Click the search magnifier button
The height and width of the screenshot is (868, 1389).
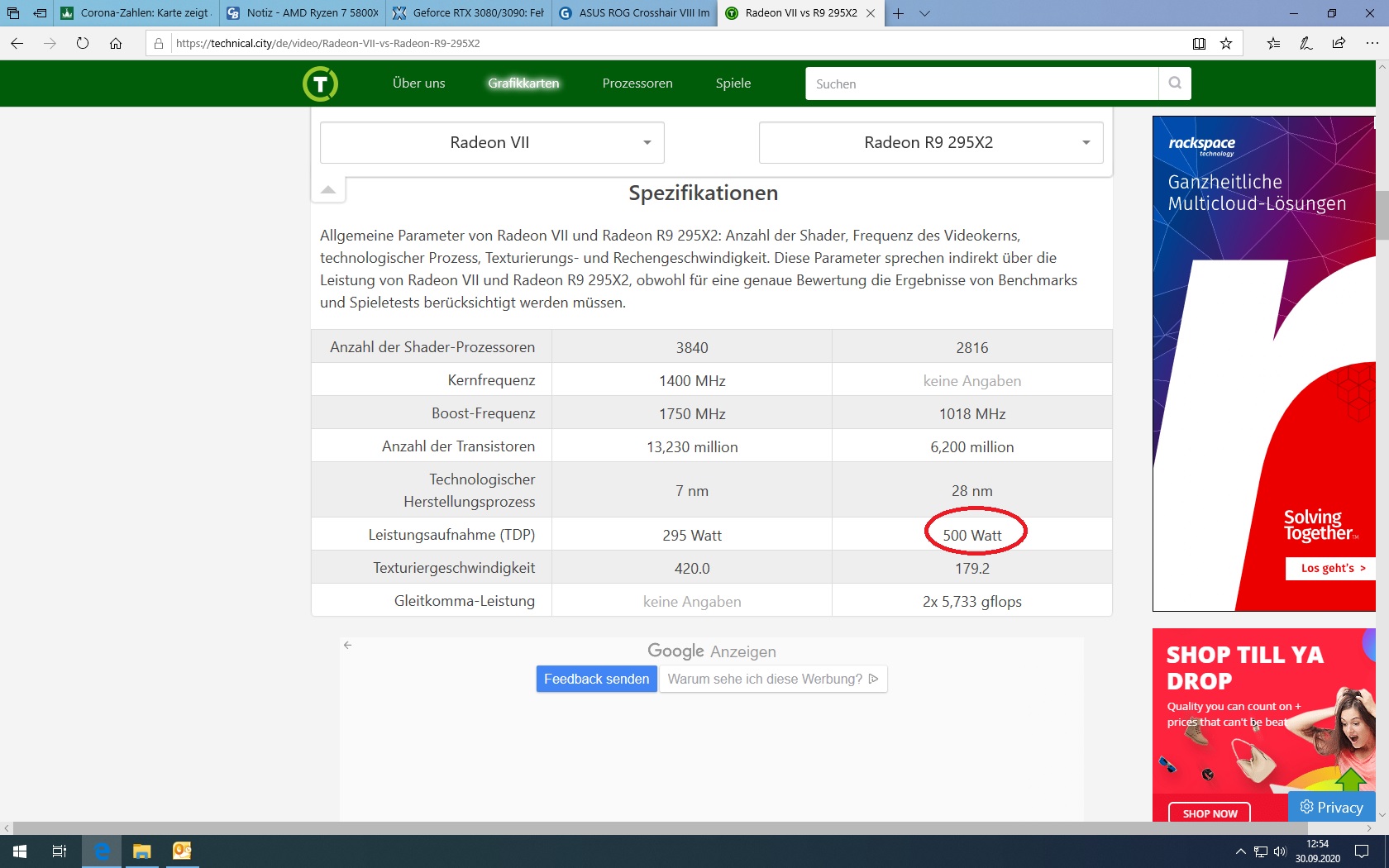tap(1175, 83)
